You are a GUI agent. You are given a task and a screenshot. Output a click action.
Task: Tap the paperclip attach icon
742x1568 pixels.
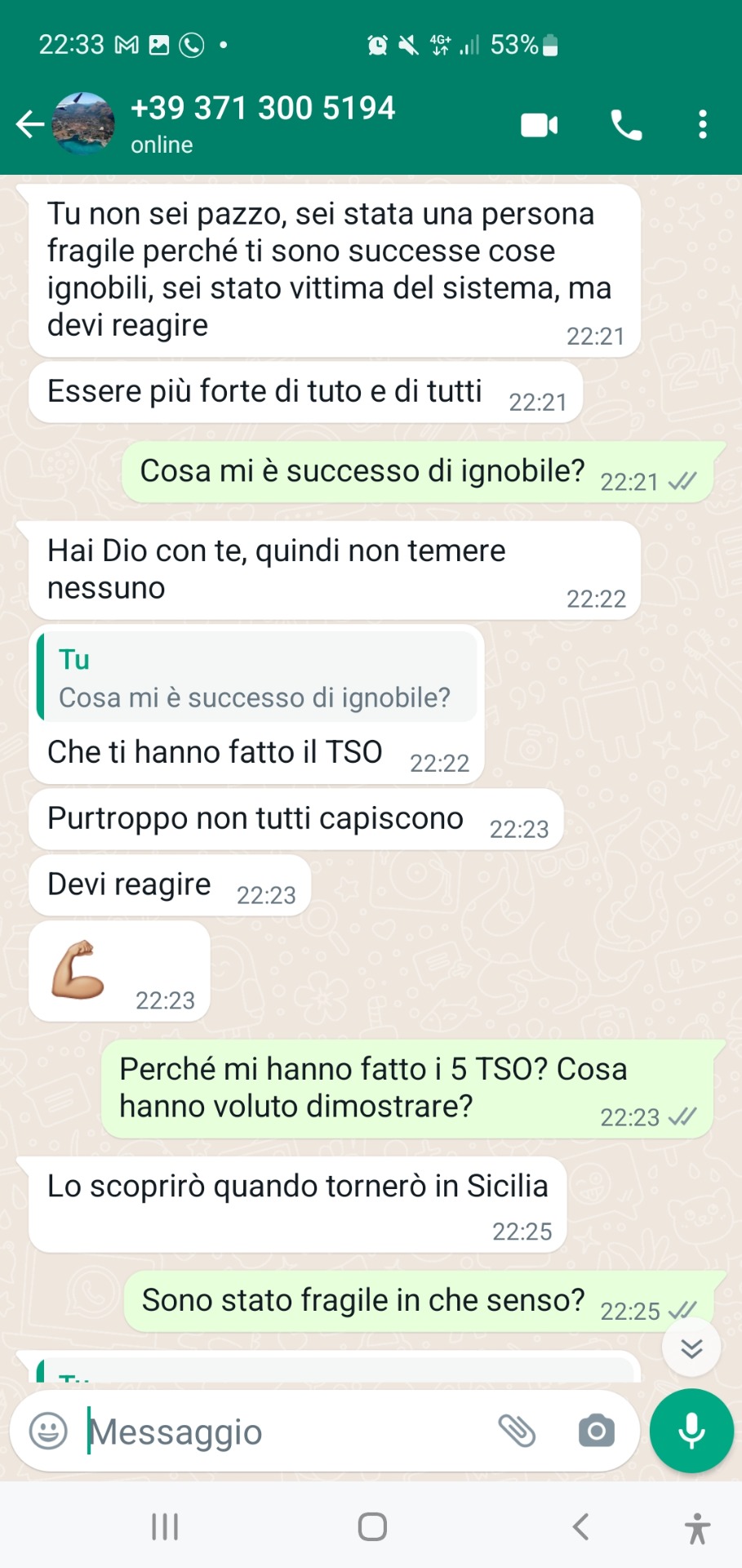517,1431
